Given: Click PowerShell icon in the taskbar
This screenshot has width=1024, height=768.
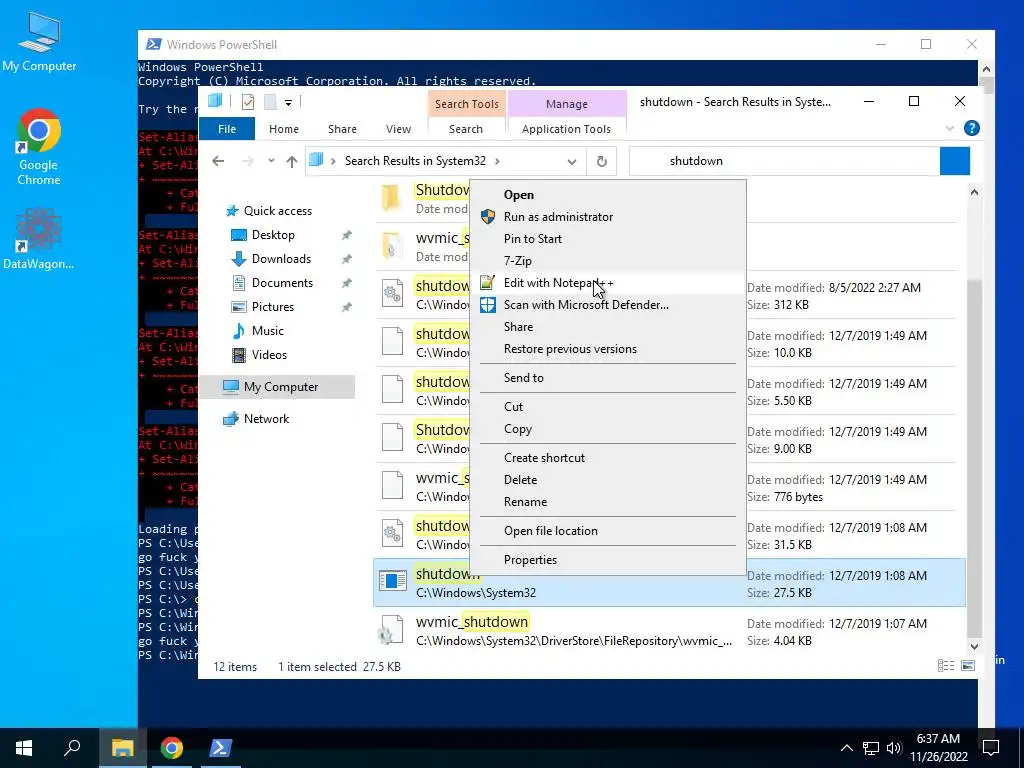Looking at the screenshot, I should [x=220, y=748].
